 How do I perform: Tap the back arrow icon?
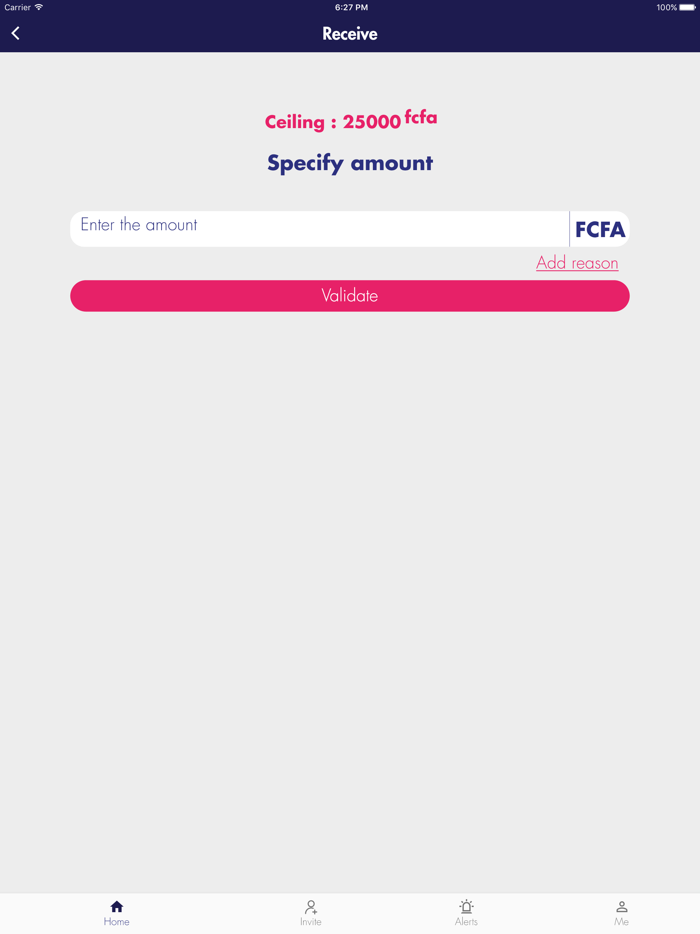click(16, 34)
